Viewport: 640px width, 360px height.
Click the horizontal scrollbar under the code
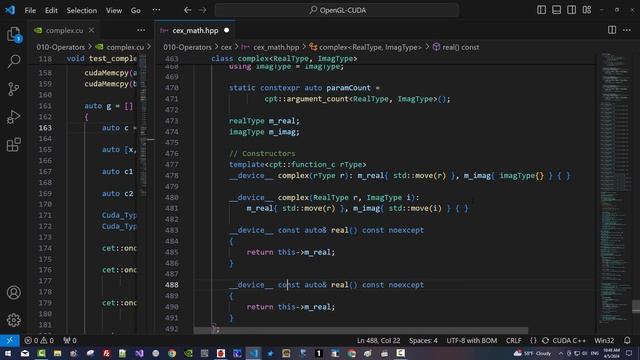coord(360,330)
